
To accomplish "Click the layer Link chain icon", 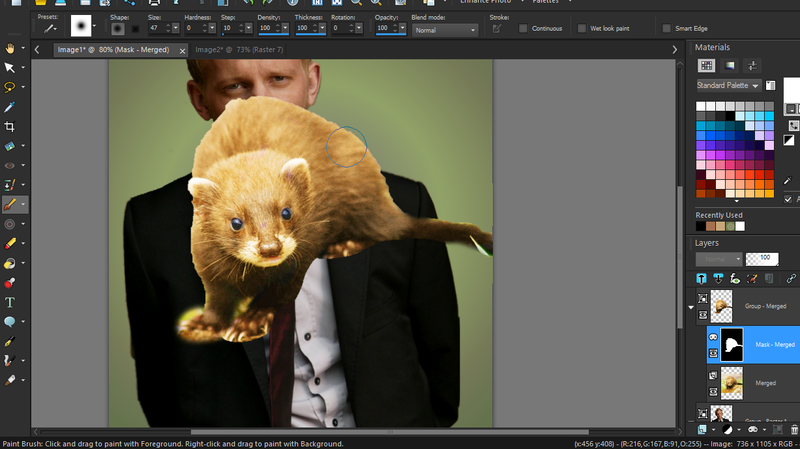I will tap(791, 278).
